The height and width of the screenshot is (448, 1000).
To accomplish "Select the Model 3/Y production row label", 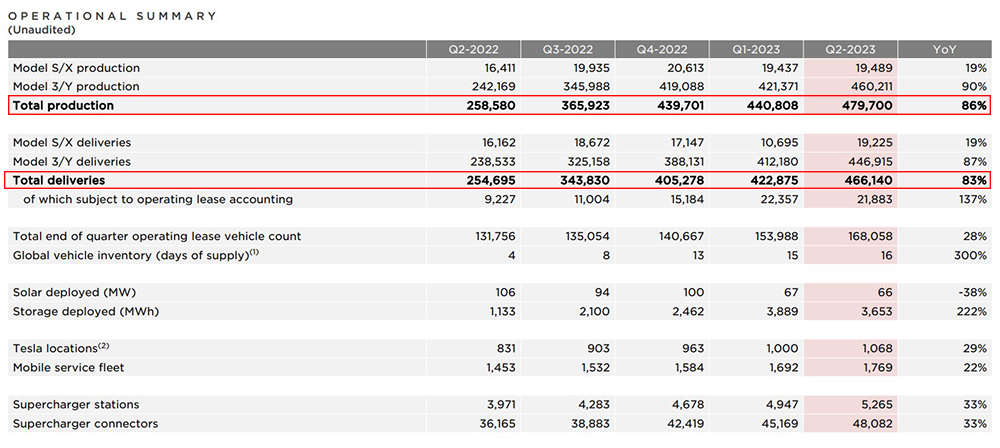I will (x=76, y=86).
